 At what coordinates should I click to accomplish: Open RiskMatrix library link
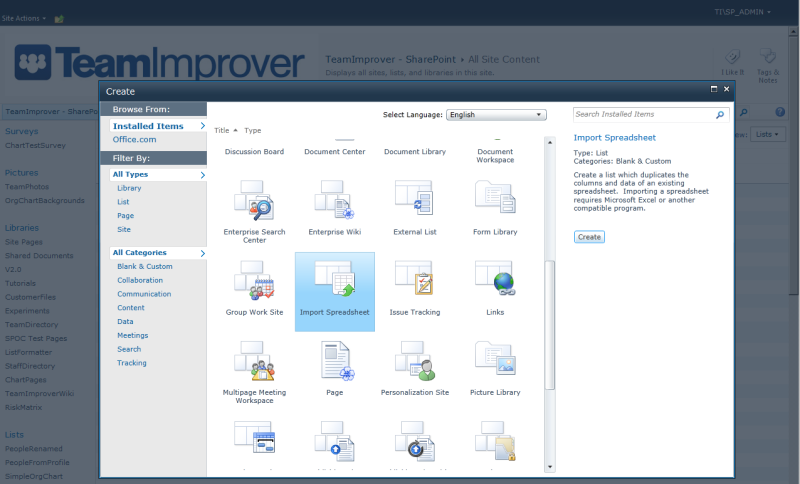[x=23, y=407]
